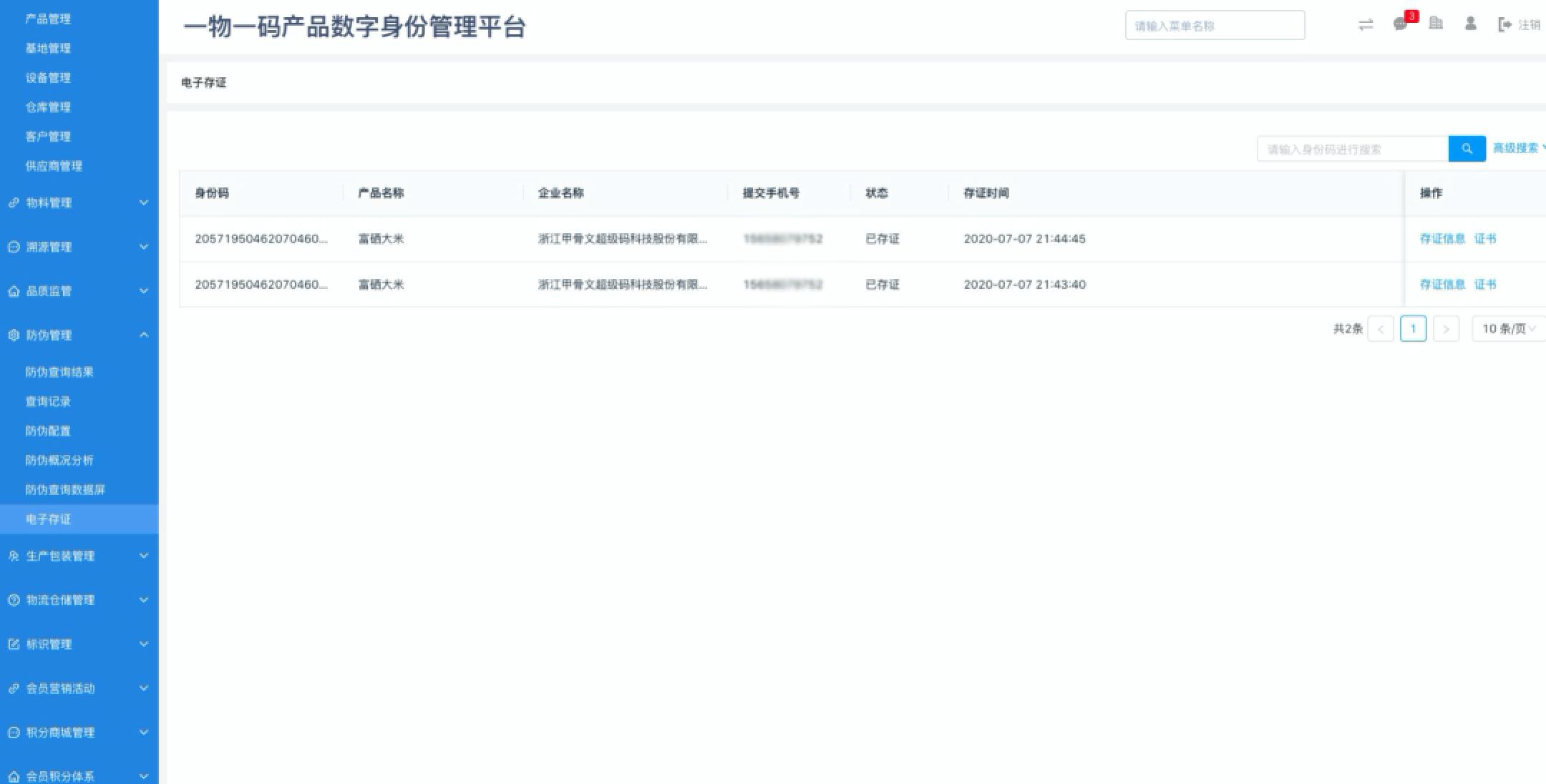Screen dimensions: 1546x784
Task: Expand the 高级搜索 advanced search option
Action: click(x=1517, y=148)
